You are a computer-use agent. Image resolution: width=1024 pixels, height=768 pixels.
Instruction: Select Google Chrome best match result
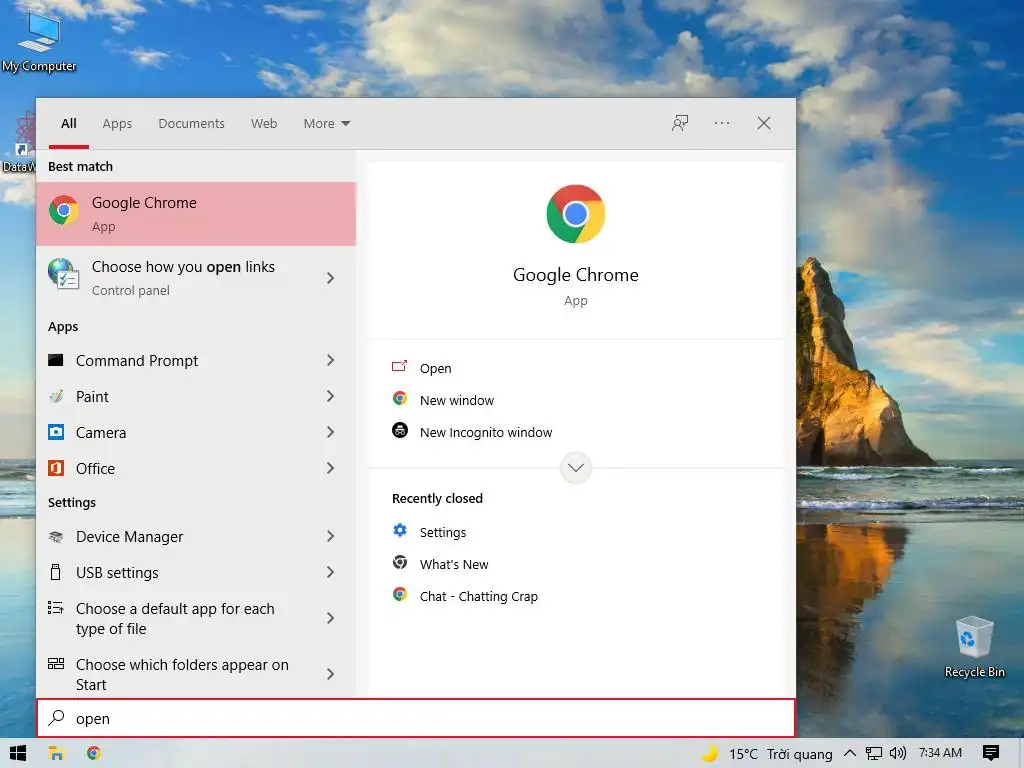(x=196, y=214)
